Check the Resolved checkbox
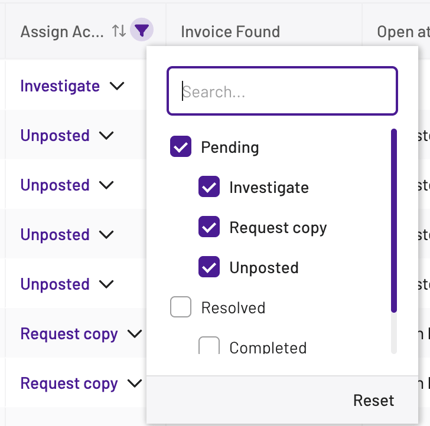The height and width of the screenshot is (426, 430). coord(180,307)
